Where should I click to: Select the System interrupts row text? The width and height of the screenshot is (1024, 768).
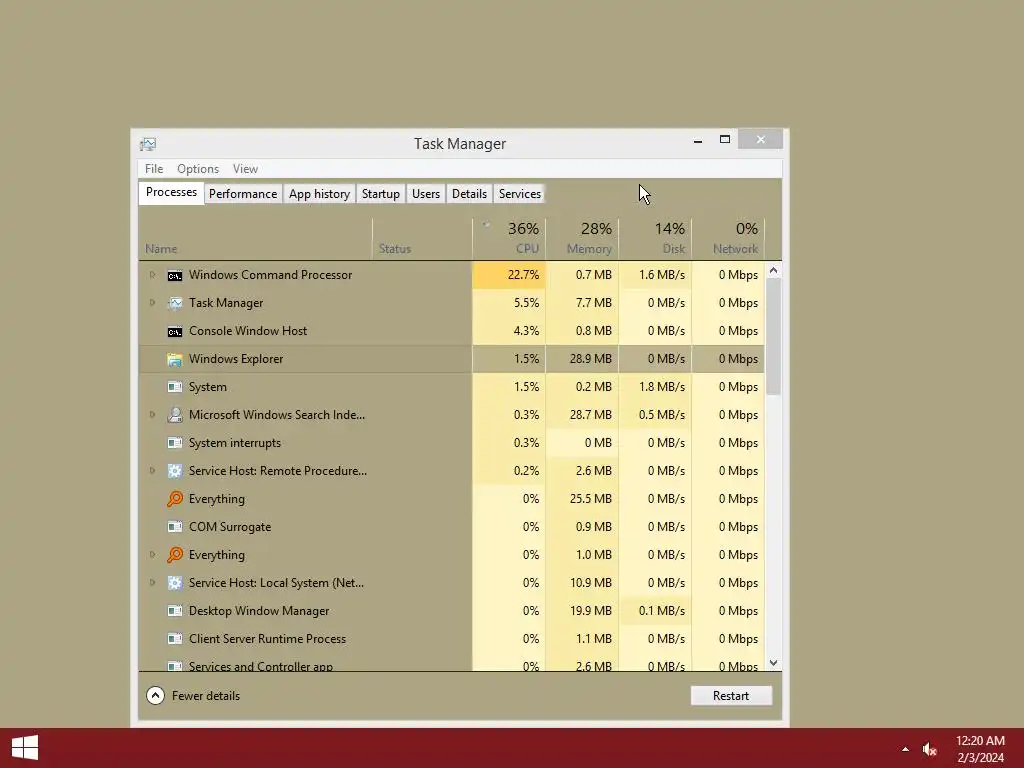[x=235, y=443]
